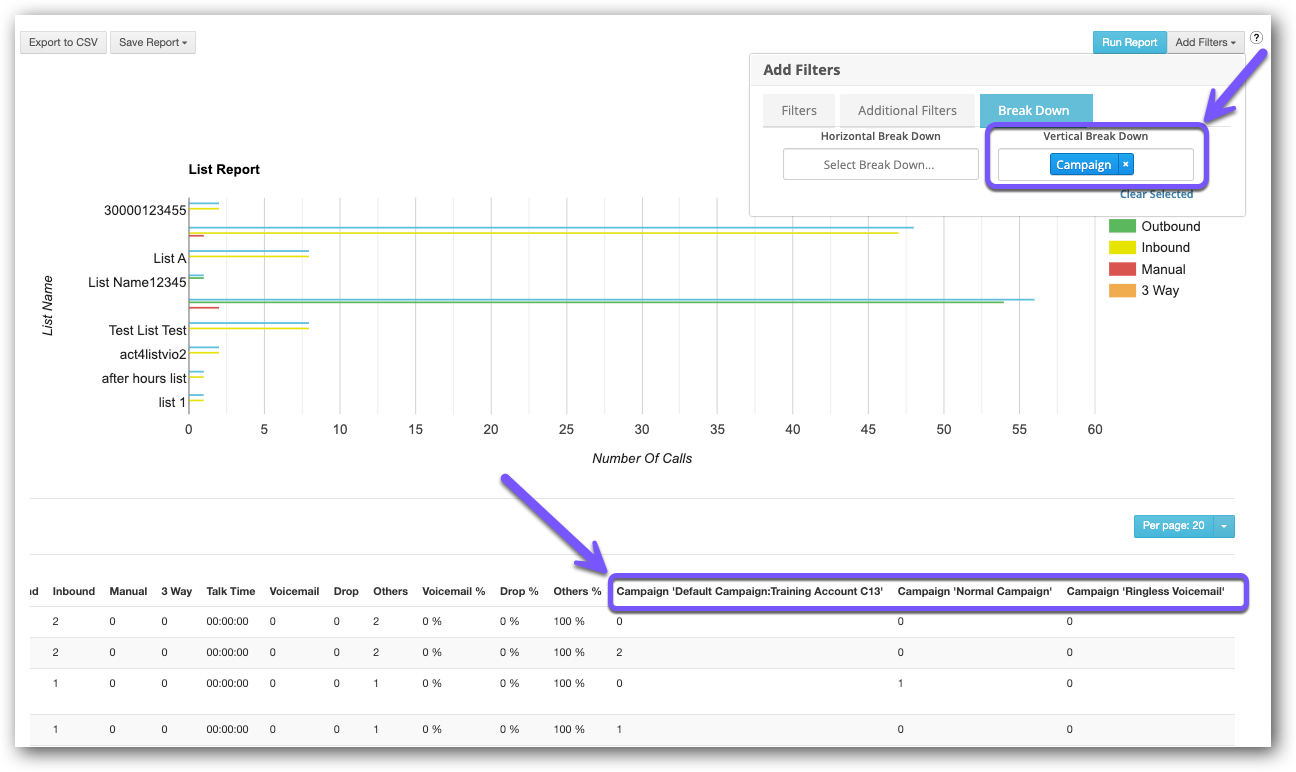Remove the Campaign break down tag

click(1125, 165)
